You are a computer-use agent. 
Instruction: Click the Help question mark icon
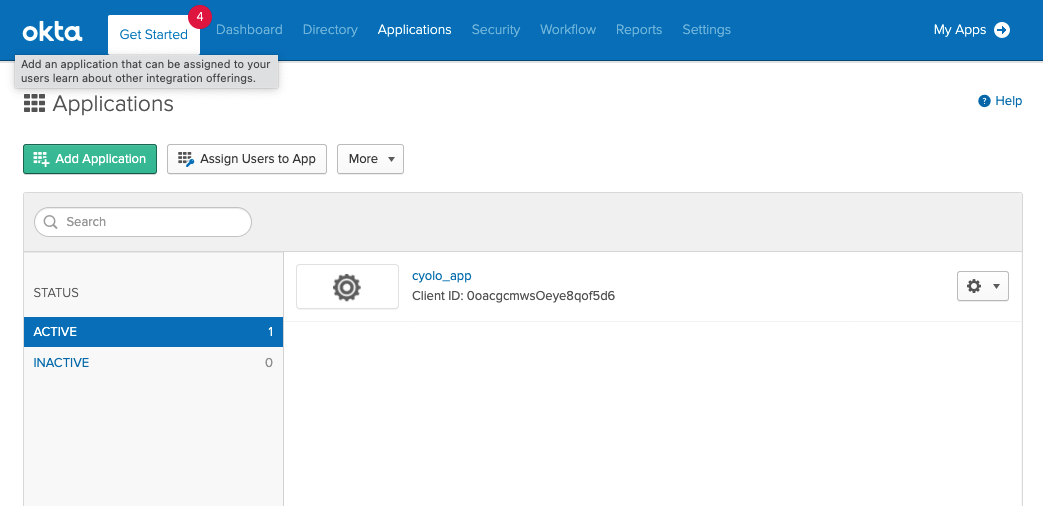tap(984, 101)
